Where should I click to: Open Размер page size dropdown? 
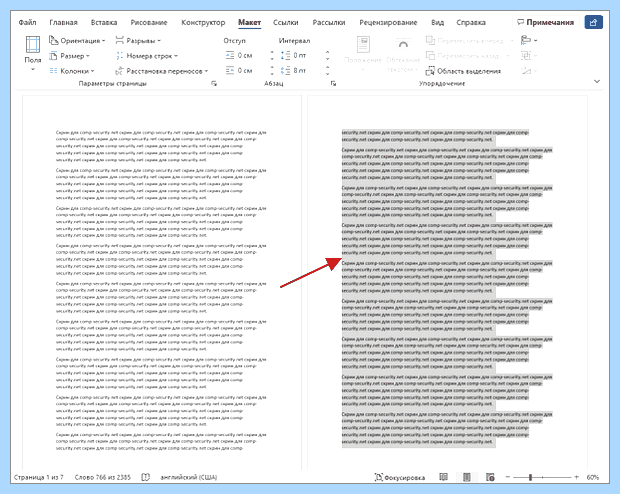[70, 56]
